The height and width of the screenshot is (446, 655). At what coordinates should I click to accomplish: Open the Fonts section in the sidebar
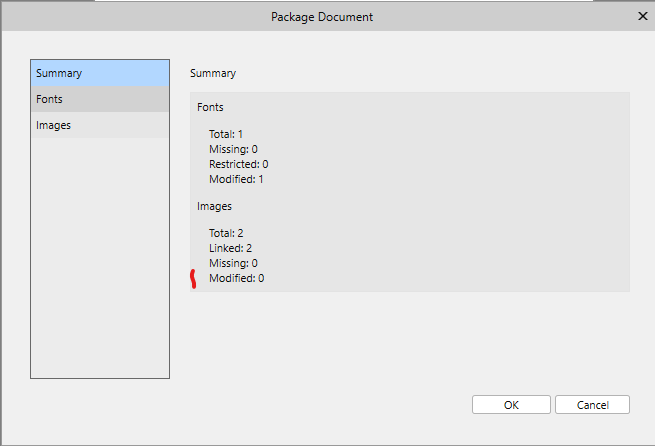pyautogui.click(x=100, y=99)
